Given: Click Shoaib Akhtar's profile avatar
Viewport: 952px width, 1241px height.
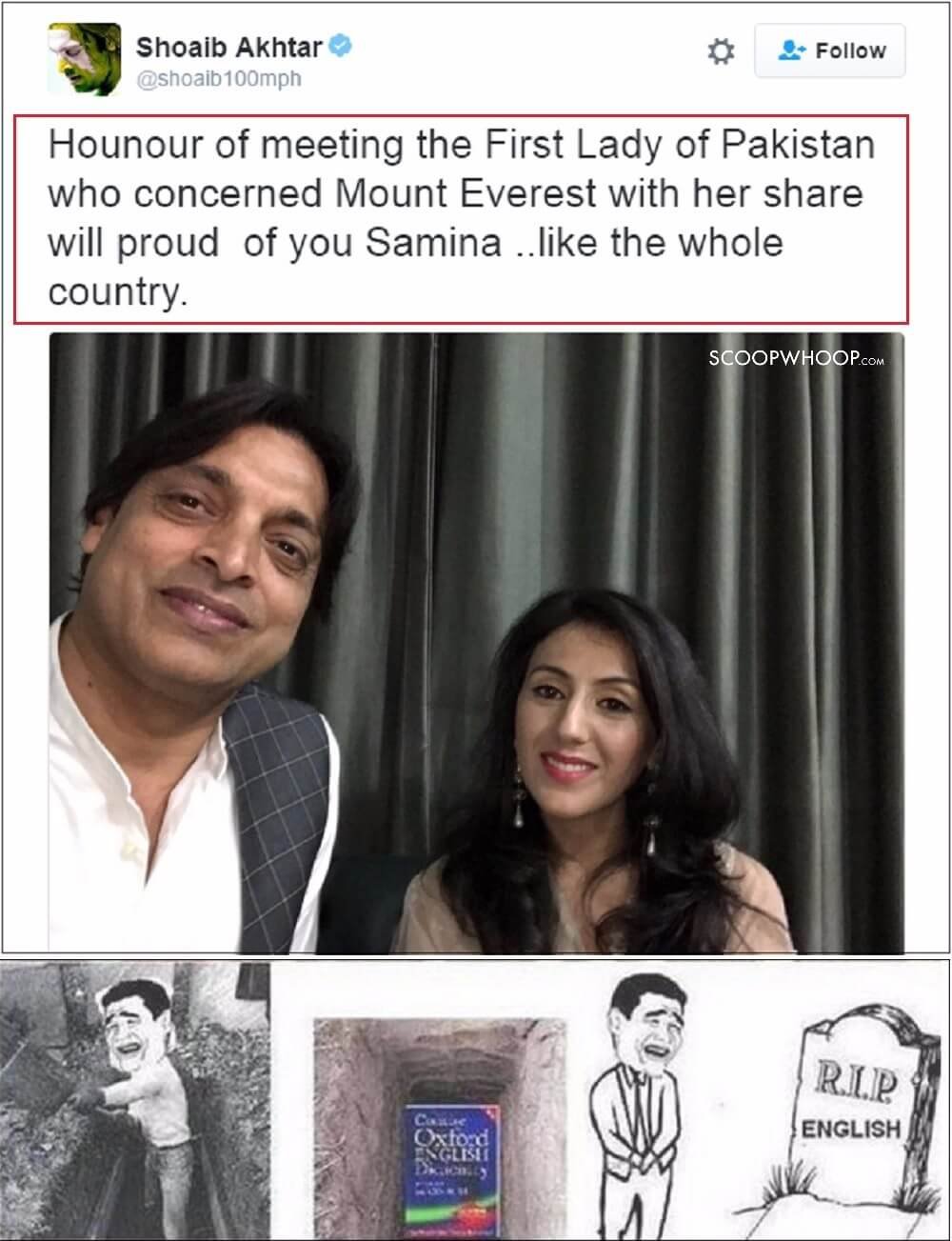Looking at the screenshot, I should point(85,59).
